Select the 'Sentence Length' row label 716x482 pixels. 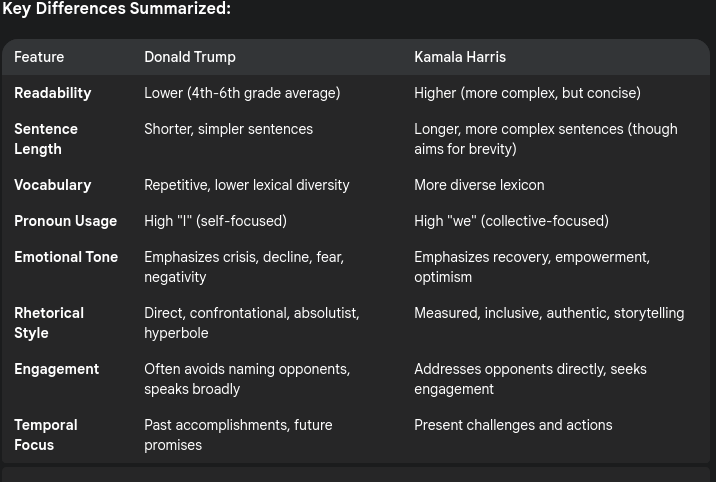pos(46,139)
